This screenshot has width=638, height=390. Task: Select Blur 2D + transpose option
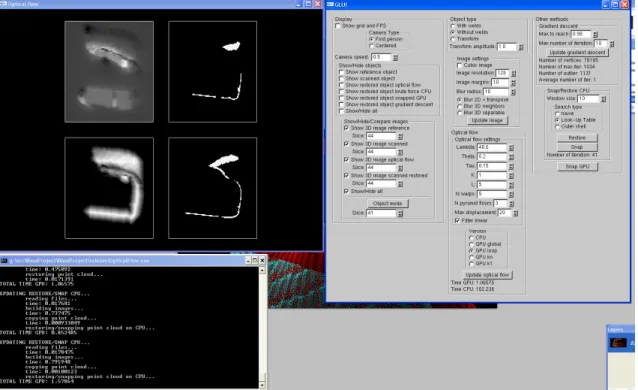460,99
